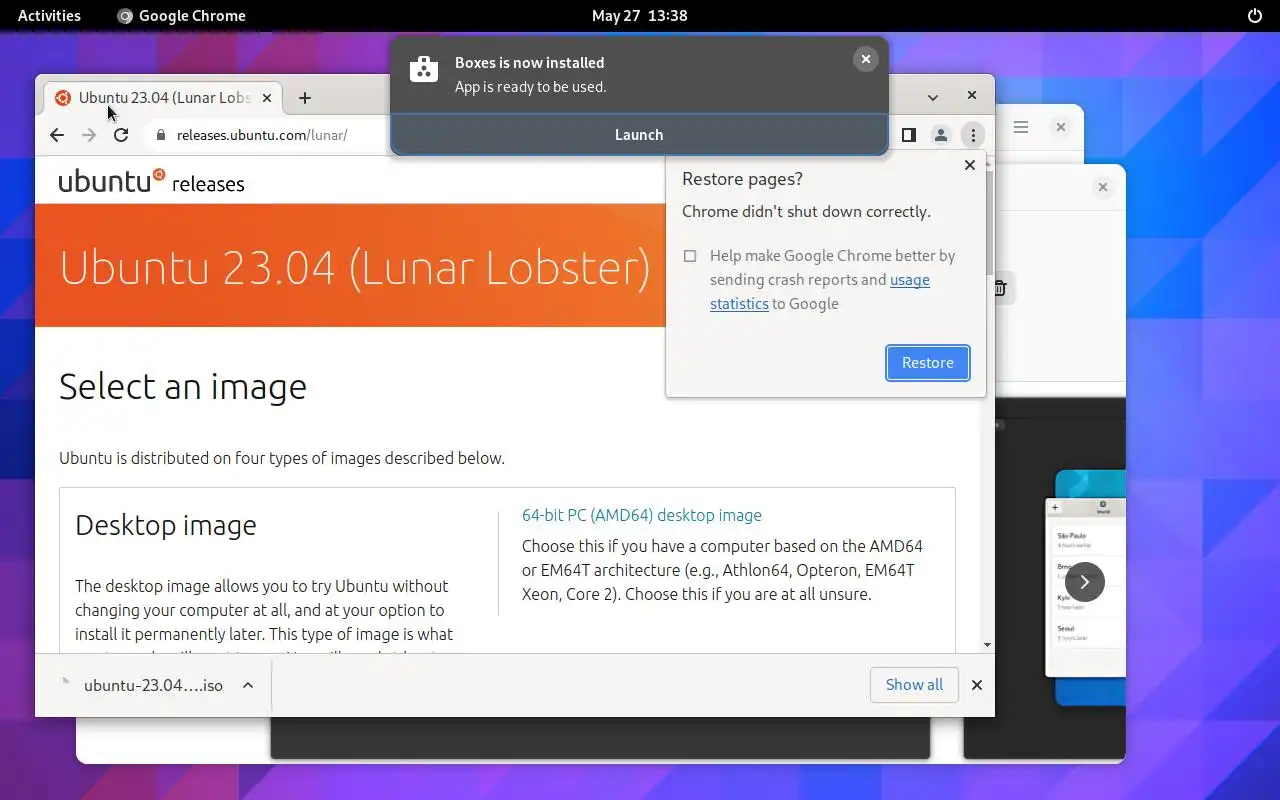Open the Chrome profile avatar menu
Viewport: 1280px width, 800px height.
(941, 135)
